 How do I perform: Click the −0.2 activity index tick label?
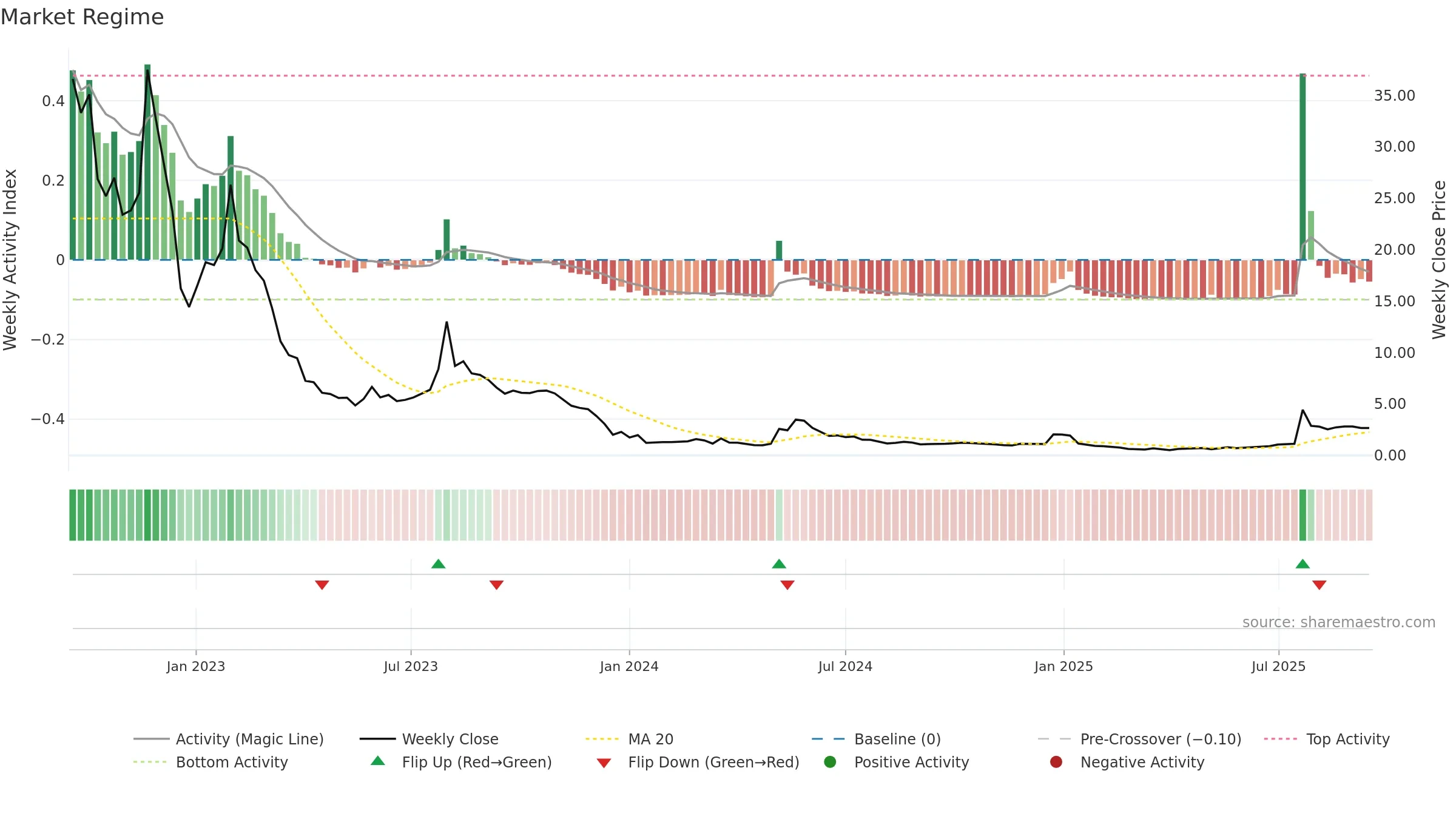pos(48,339)
